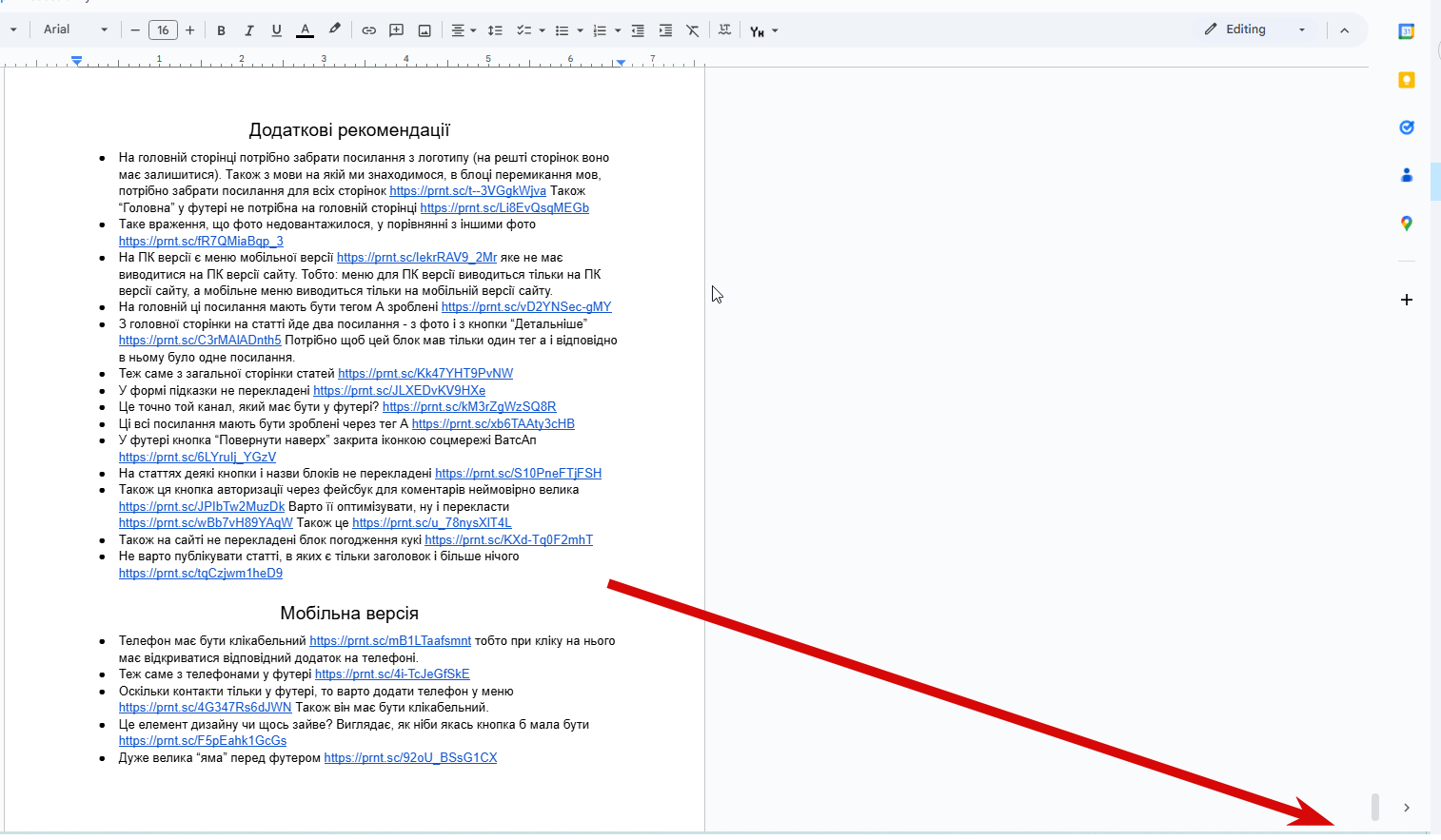Open link prnt.sc/JLXEDvKV9HXe
1441x840 pixels.
coord(399,391)
